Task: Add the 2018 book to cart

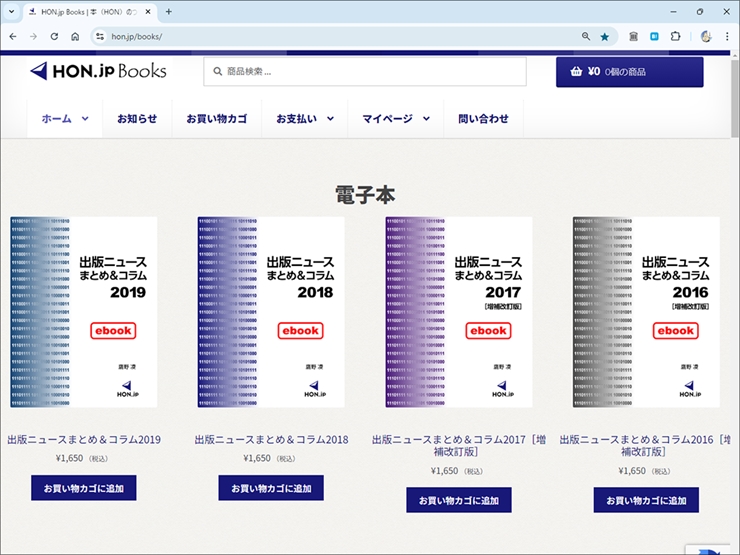Action: coord(271,488)
